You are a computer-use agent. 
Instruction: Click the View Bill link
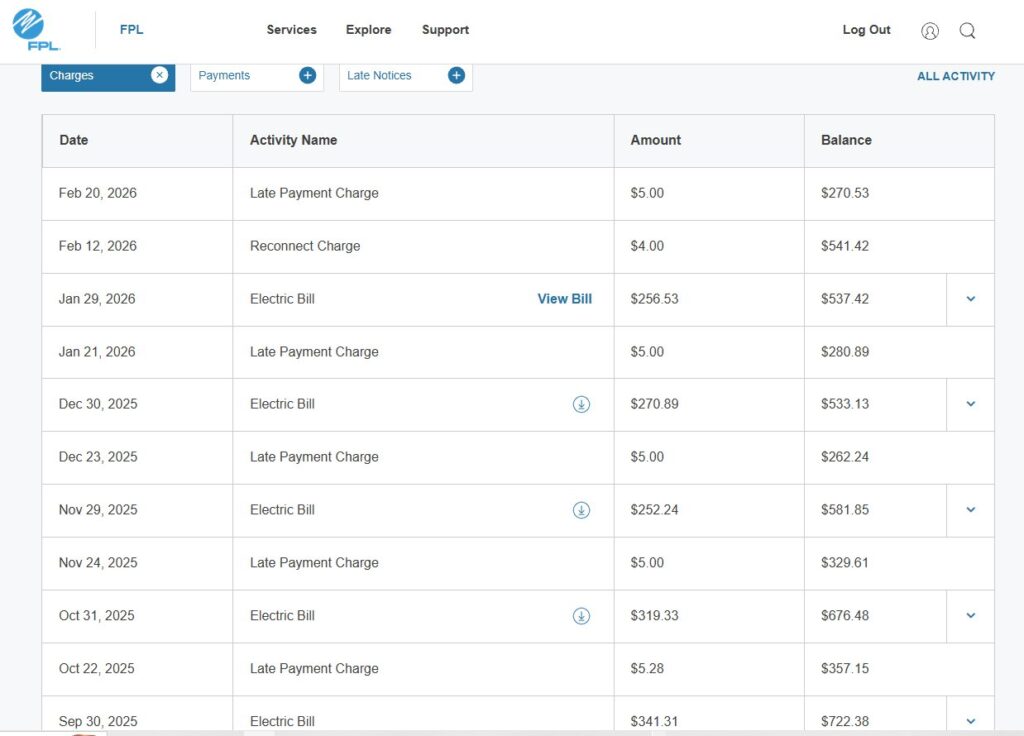[x=564, y=299]
